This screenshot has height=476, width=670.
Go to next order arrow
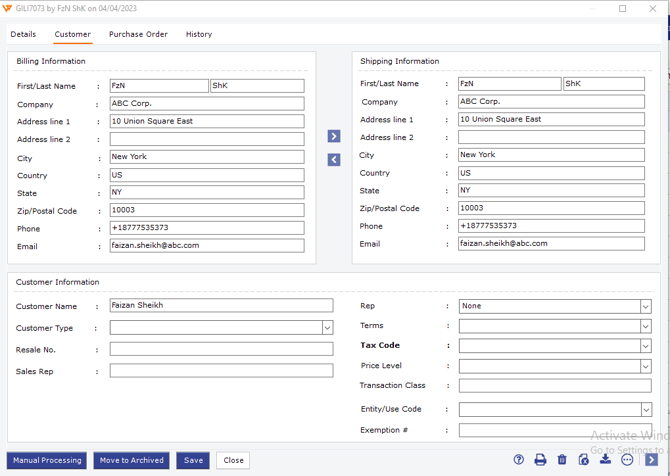(x=651, y=460)
